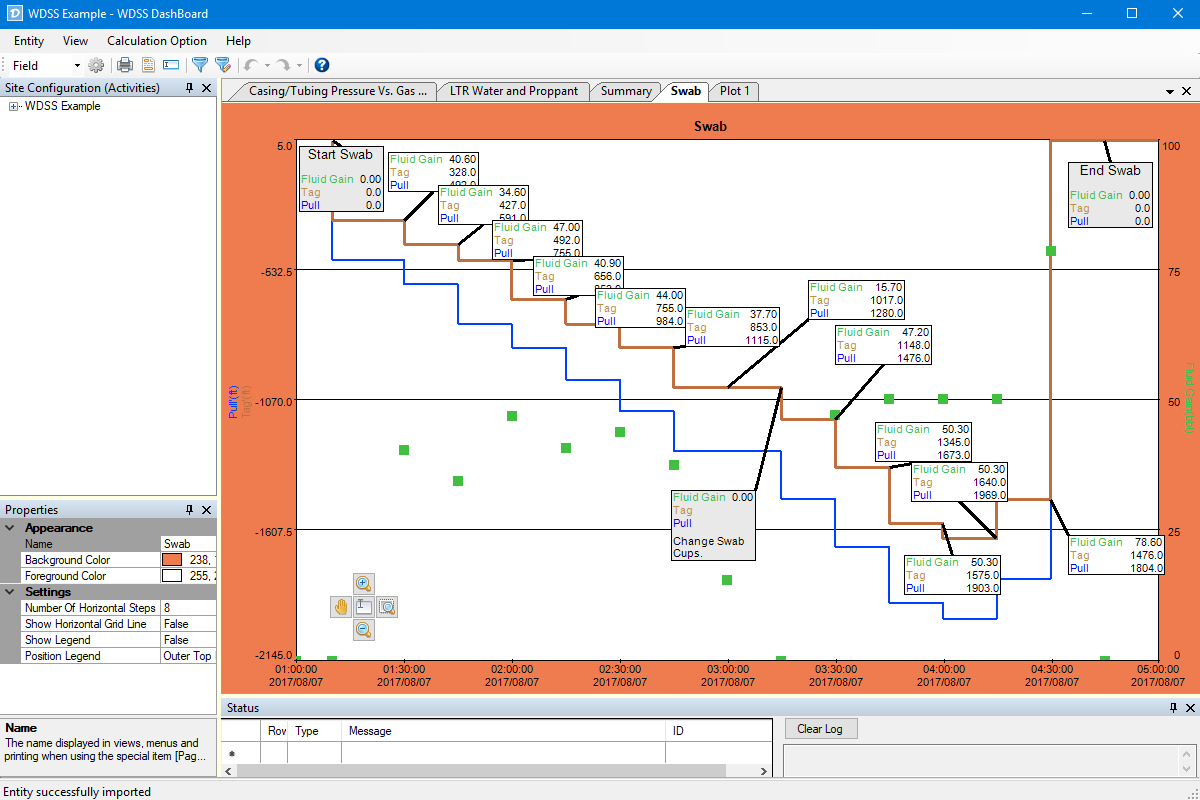Open the Help menu

point(238,41)
